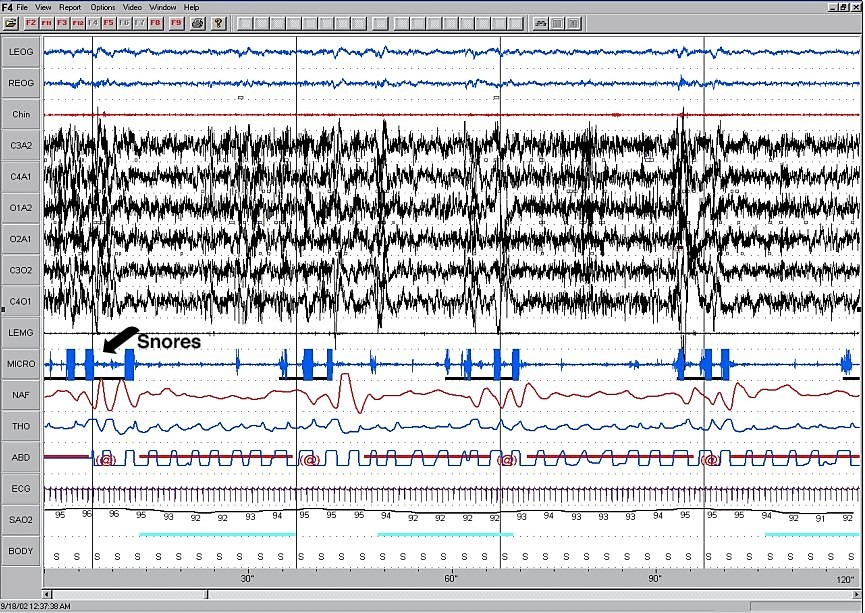Click the F3 toolbar button
Viewport: 865px width, 613px height.
(62, 23)
